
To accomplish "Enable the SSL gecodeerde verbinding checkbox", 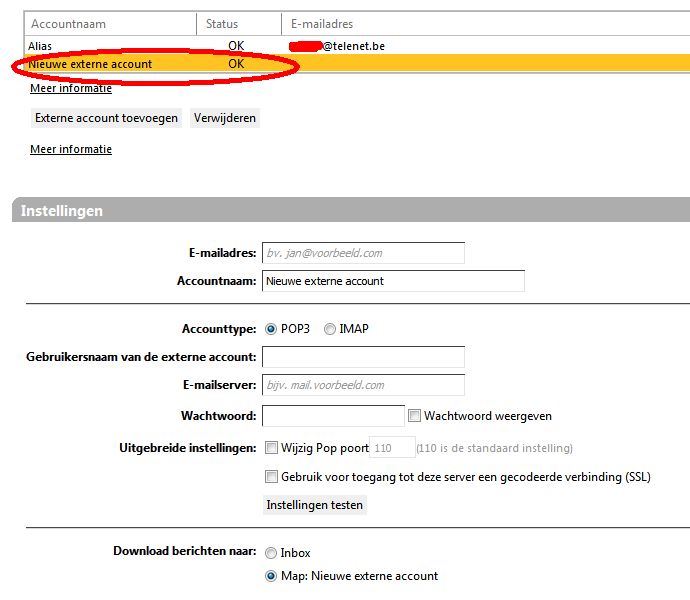I will [271, 477].
